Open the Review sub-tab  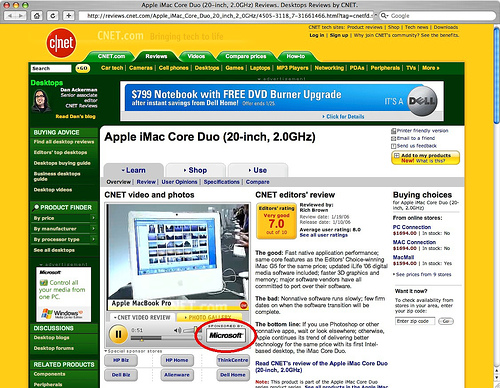[x=146, y=182]
